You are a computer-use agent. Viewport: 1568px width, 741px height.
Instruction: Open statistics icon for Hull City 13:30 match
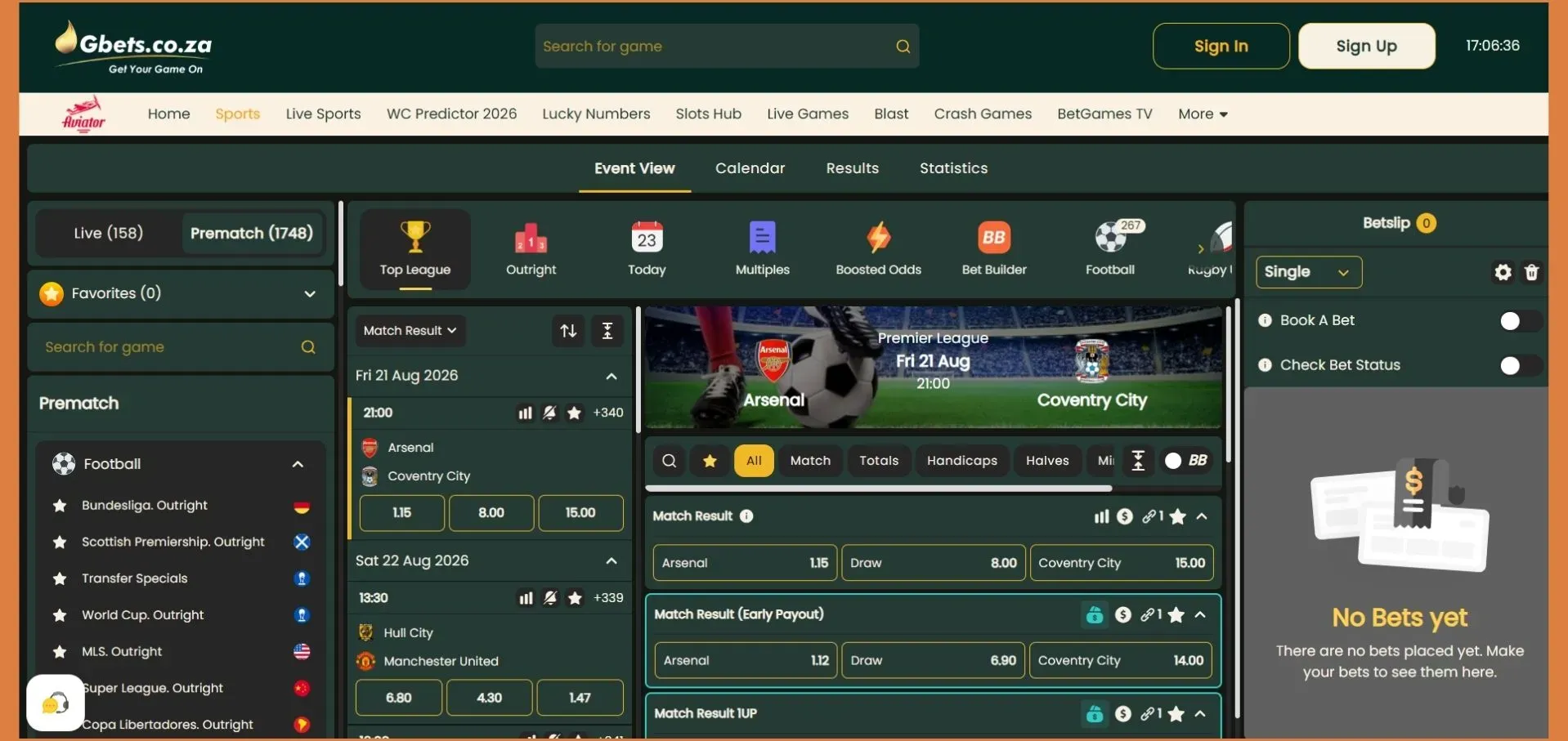(526, 598)
